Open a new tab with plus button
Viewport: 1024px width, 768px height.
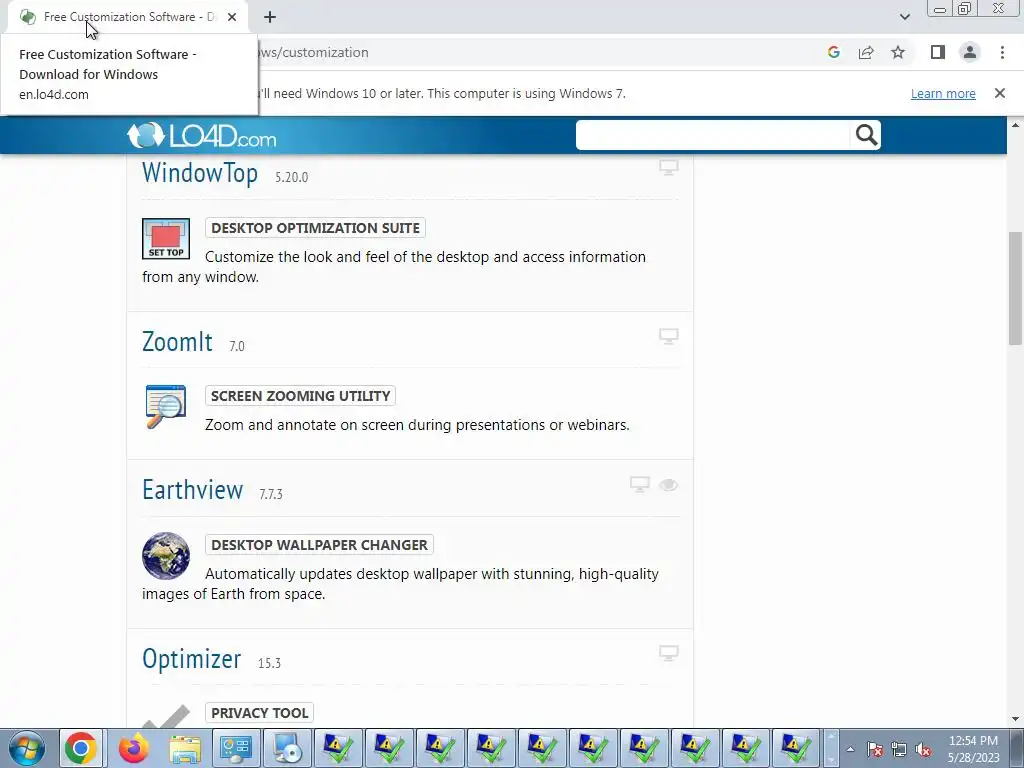click(270, 17)
